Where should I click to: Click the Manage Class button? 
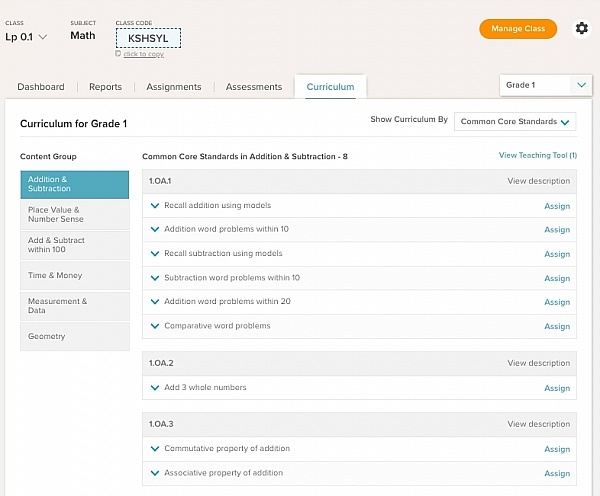tap(518, 29)
